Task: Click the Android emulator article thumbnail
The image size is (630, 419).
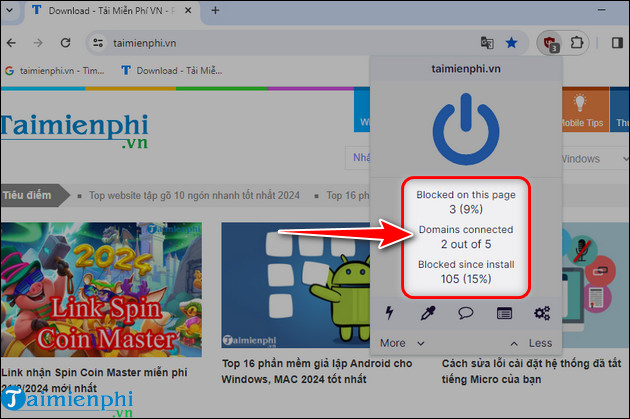Action: (x=295, y=285)
